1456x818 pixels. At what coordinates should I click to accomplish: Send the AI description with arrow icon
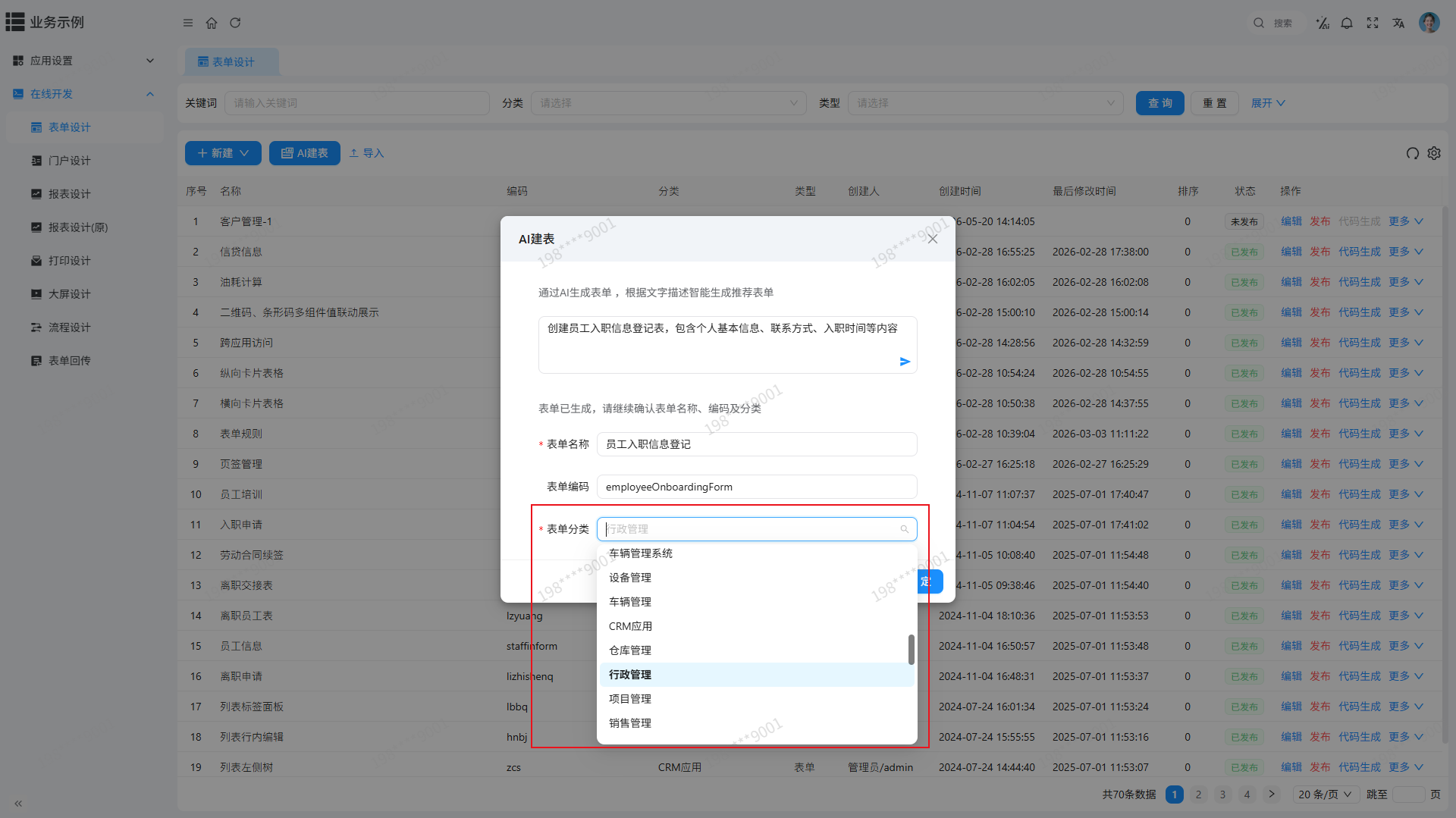(905, 362)
